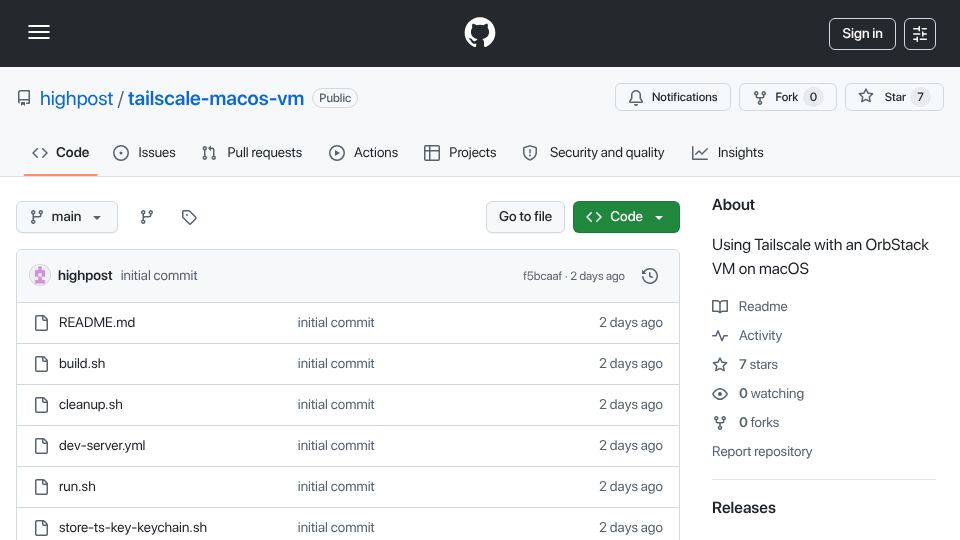The image size is (960, 540).
Task: Open the README.md file
Action: pos(97,323)
